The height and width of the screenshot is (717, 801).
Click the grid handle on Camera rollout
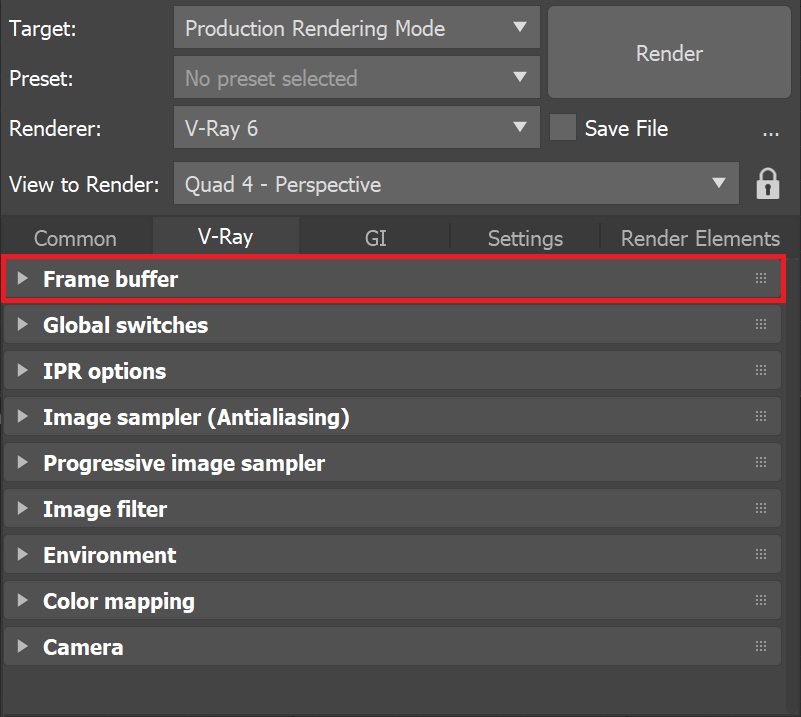760,646
